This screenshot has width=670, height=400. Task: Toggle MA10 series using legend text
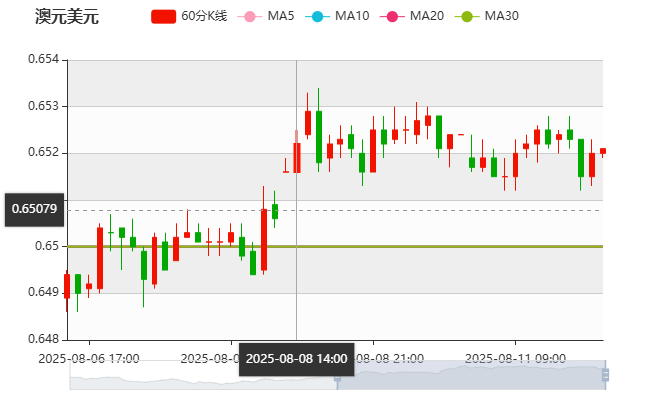coord(352,16)
